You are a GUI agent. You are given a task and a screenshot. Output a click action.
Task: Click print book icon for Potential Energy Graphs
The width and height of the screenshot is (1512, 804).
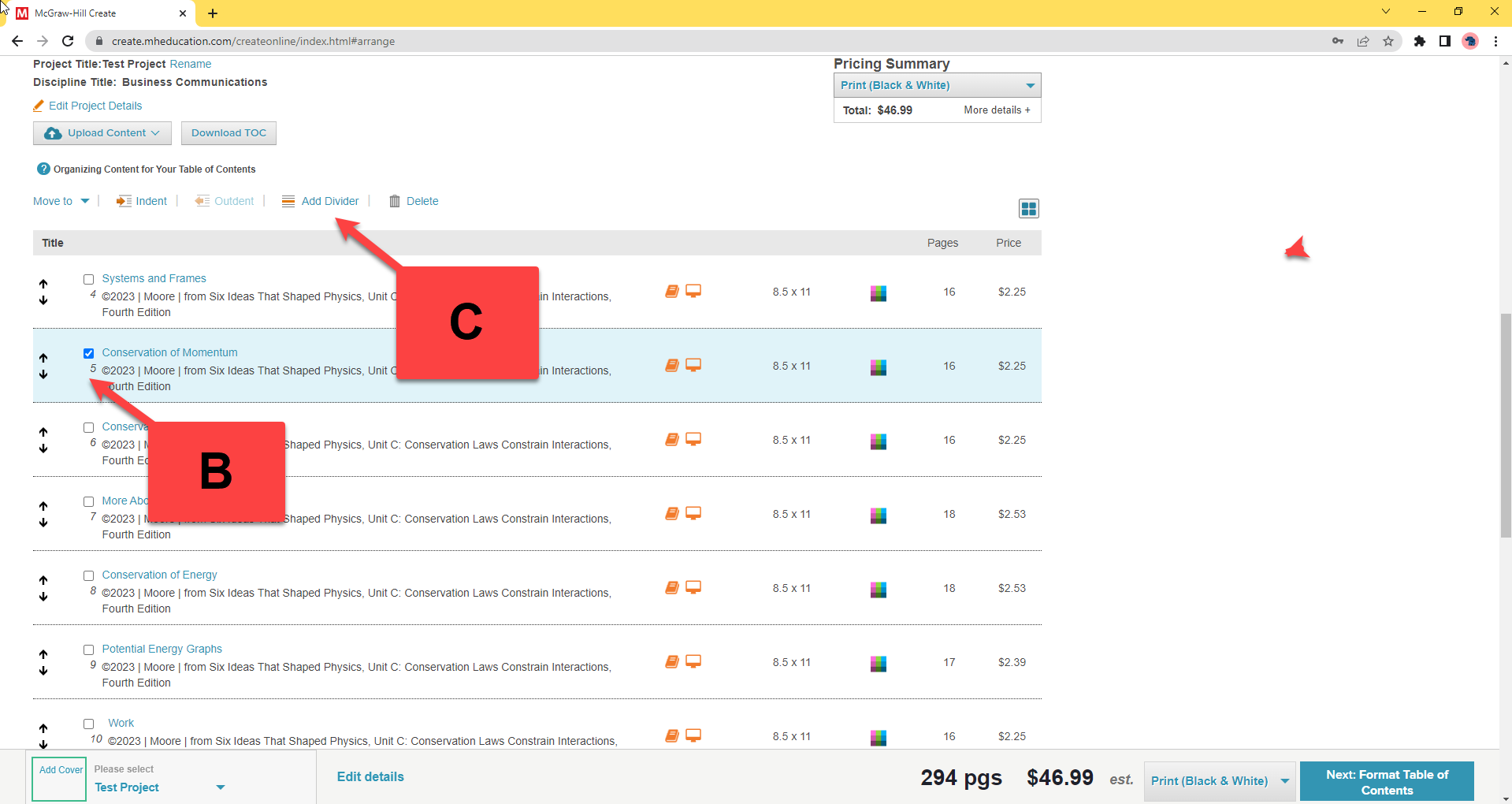click(x=671, y=661)
